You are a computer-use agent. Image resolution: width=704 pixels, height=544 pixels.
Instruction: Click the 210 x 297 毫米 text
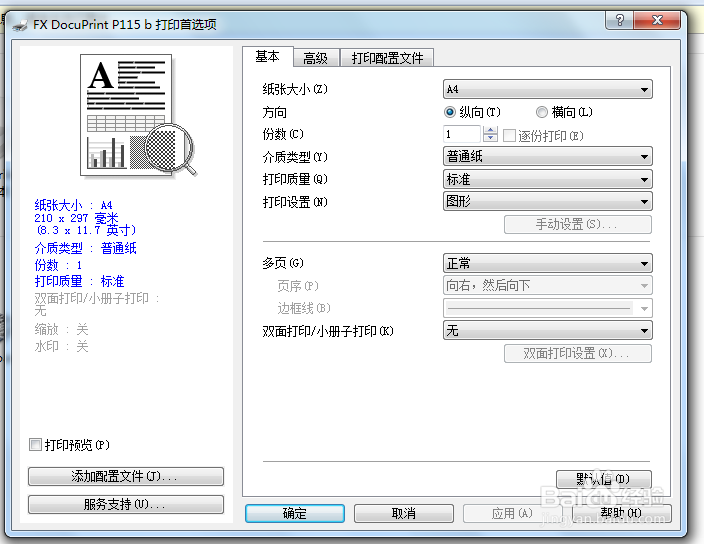[x=76, y=218]
